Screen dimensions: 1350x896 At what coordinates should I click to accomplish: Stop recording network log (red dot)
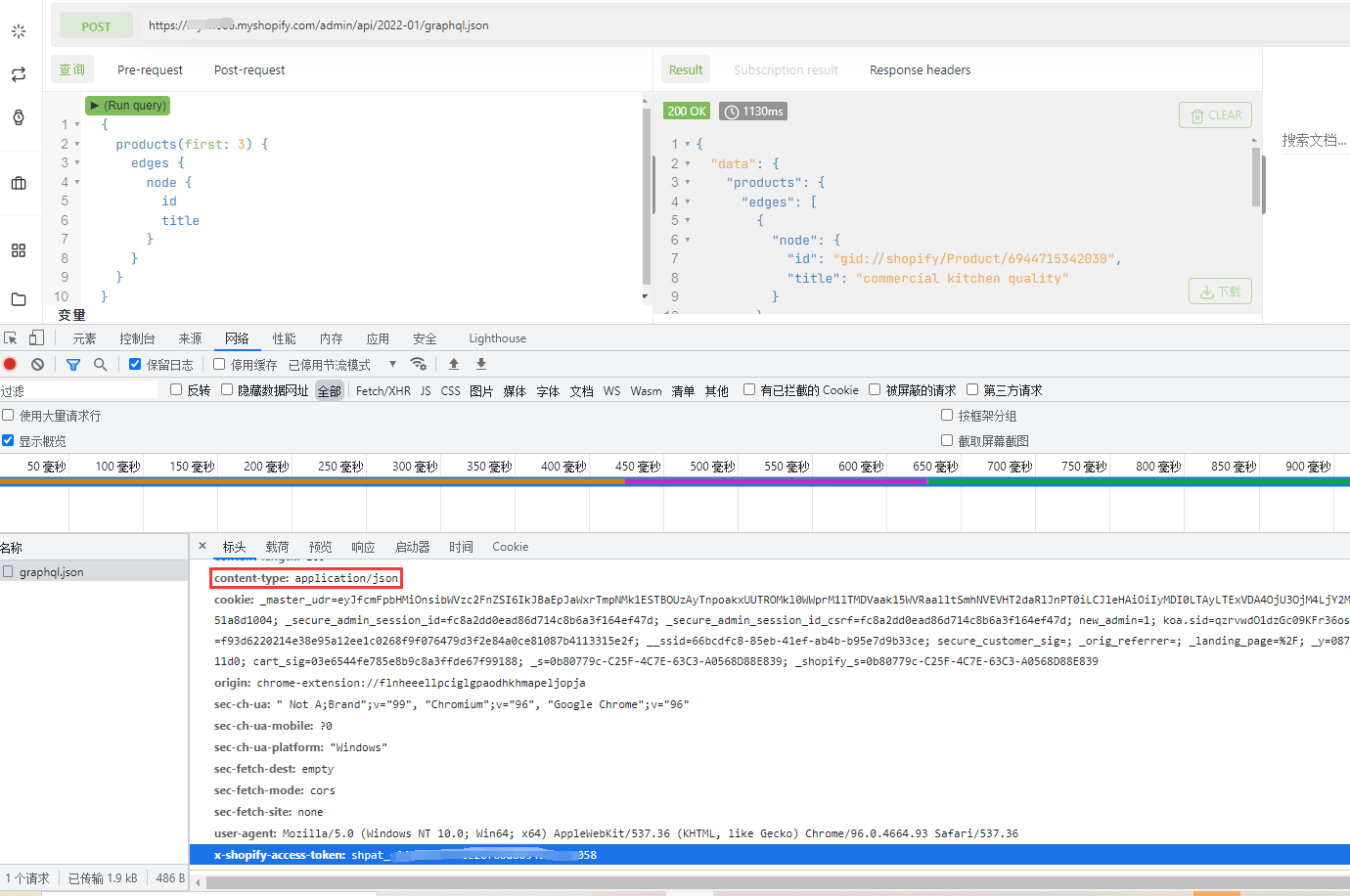[10, 364]
